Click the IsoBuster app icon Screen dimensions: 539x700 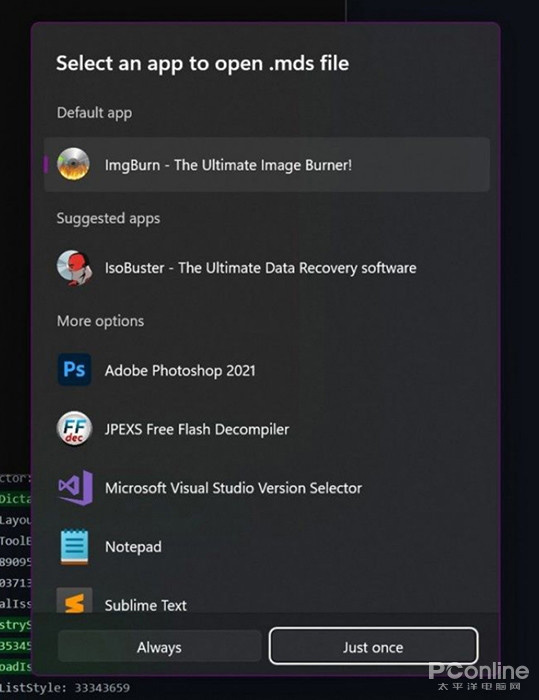[74, 267]
